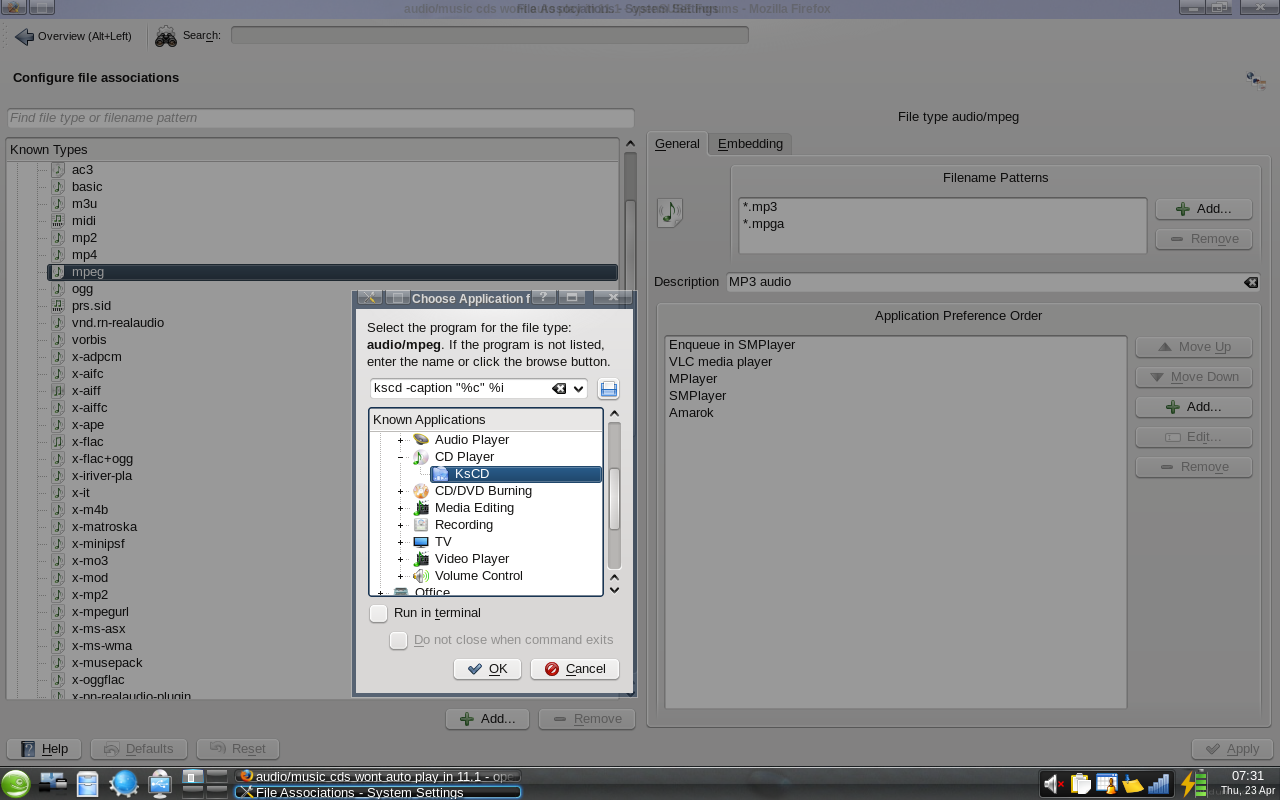
Task: Click Move Up button
Action: [x=1194, y=347]
